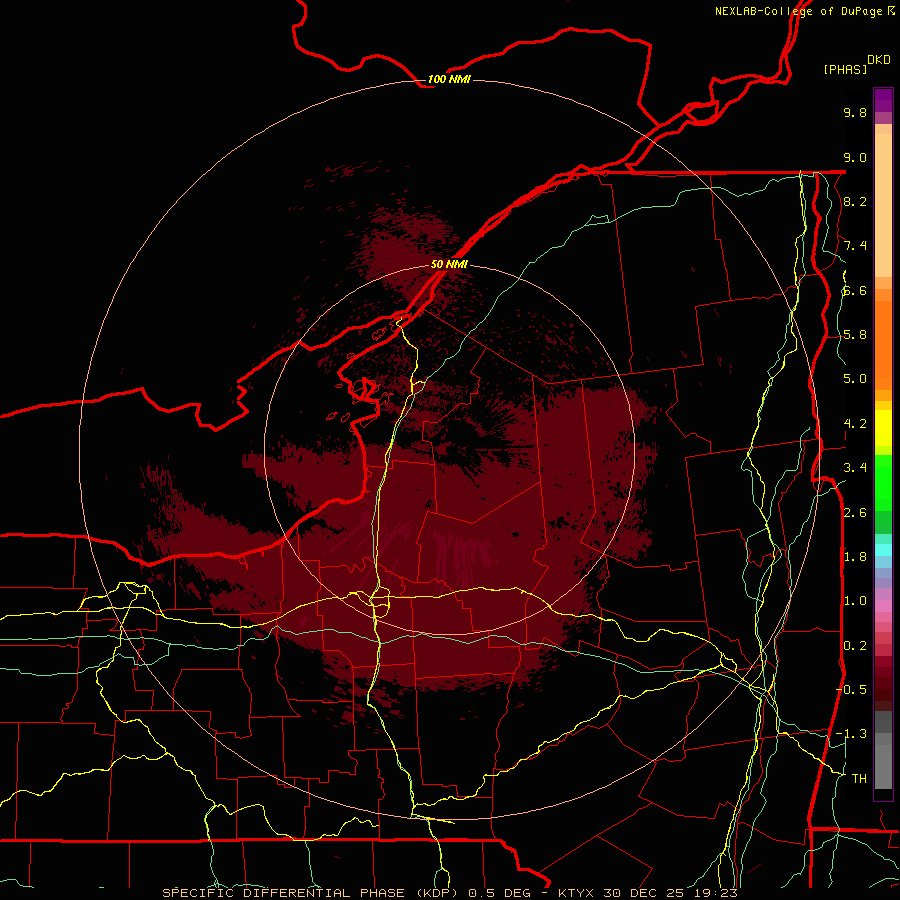Image resolution: width=900 pixels, height=900 pixels.
Task: Click the KTYX radar site identifier
Action: [x=577, y=893]
